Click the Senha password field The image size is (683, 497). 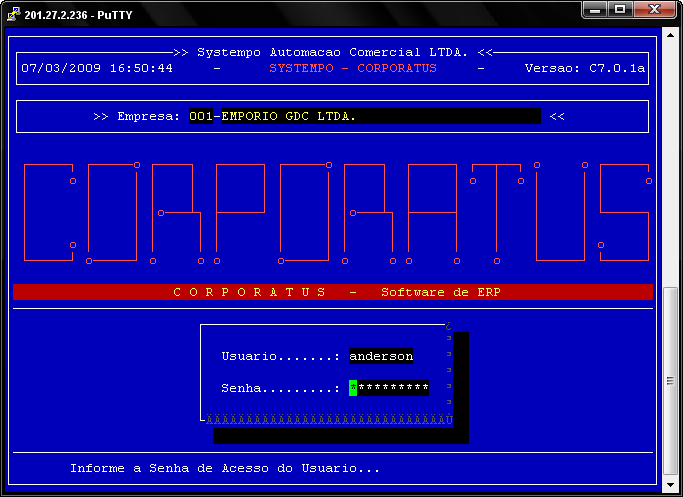click(x=389, y=388)
